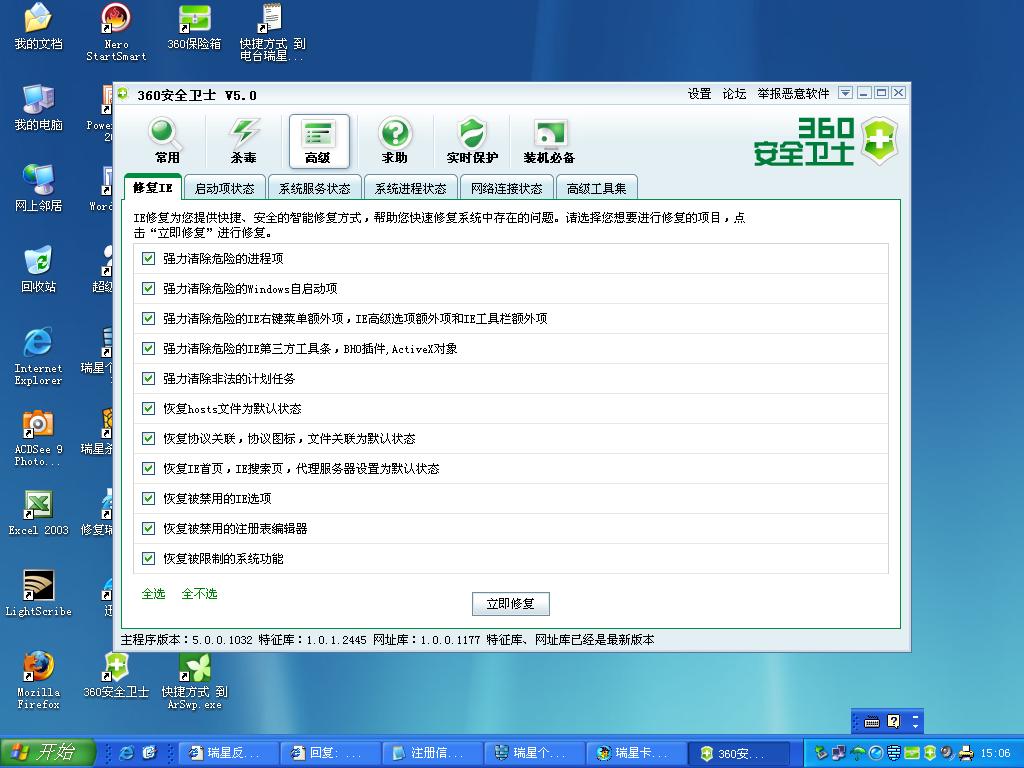Open 回收站 recycle bin icon
This screenshot has width=1024, height=768.
[39, 270]
